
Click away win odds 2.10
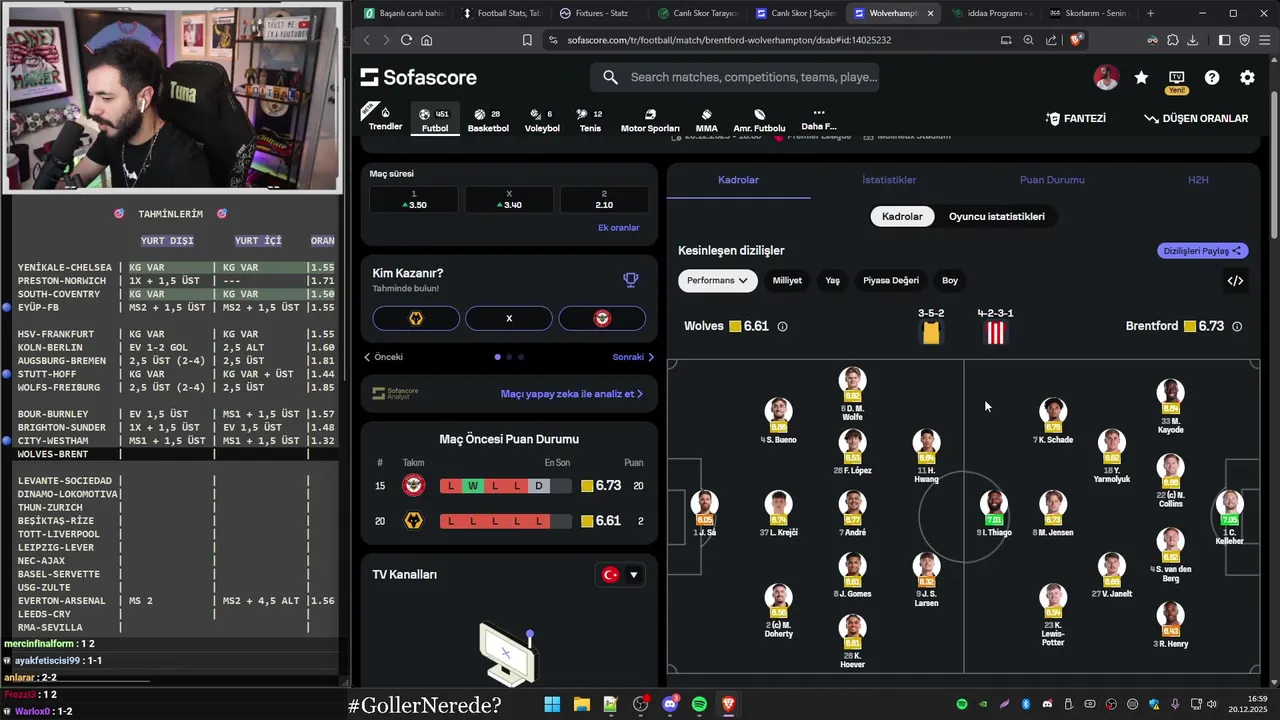click(x=604, y=199)
